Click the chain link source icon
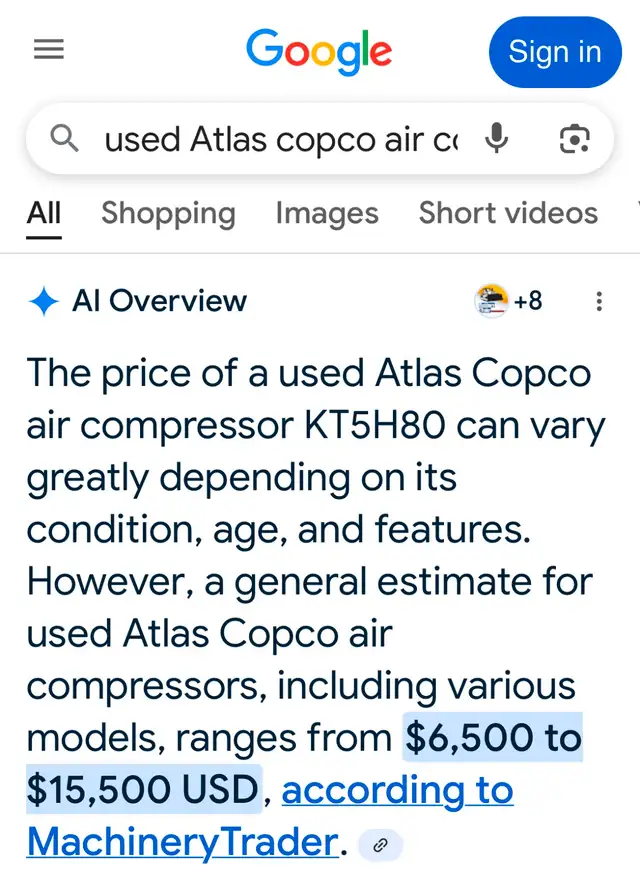This screenshot has height=886, width=640. (x=381, y=845)
